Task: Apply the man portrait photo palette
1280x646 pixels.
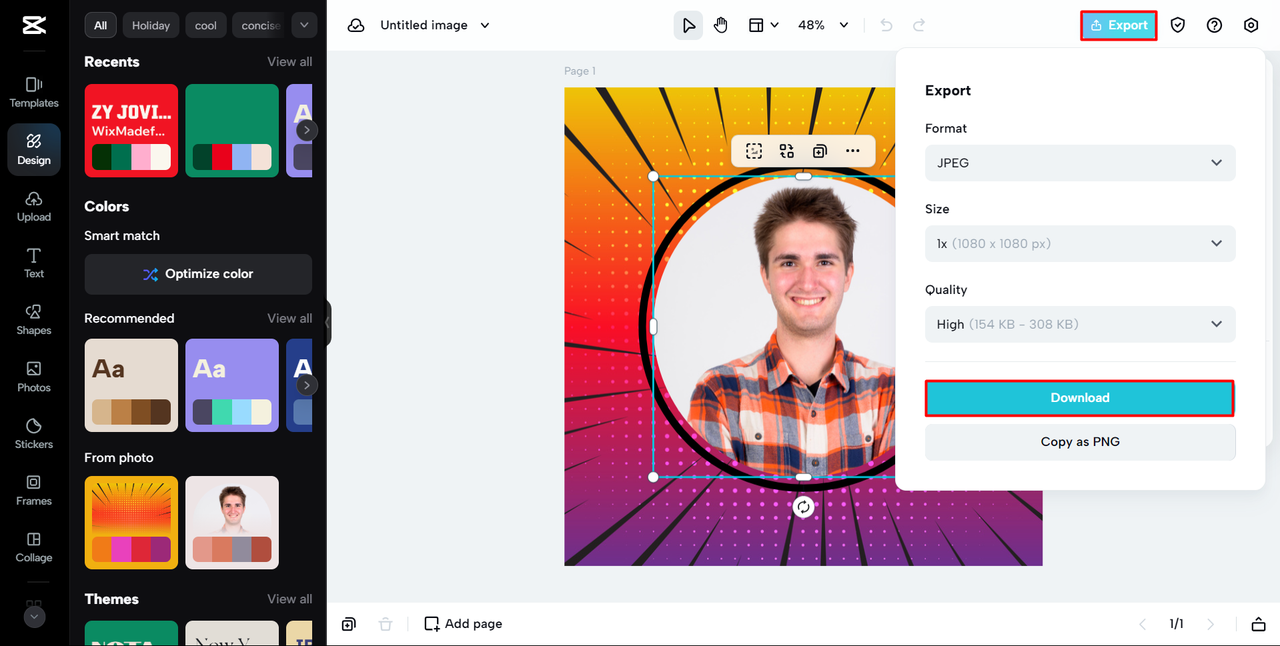Action: click(x=232, y=523)
